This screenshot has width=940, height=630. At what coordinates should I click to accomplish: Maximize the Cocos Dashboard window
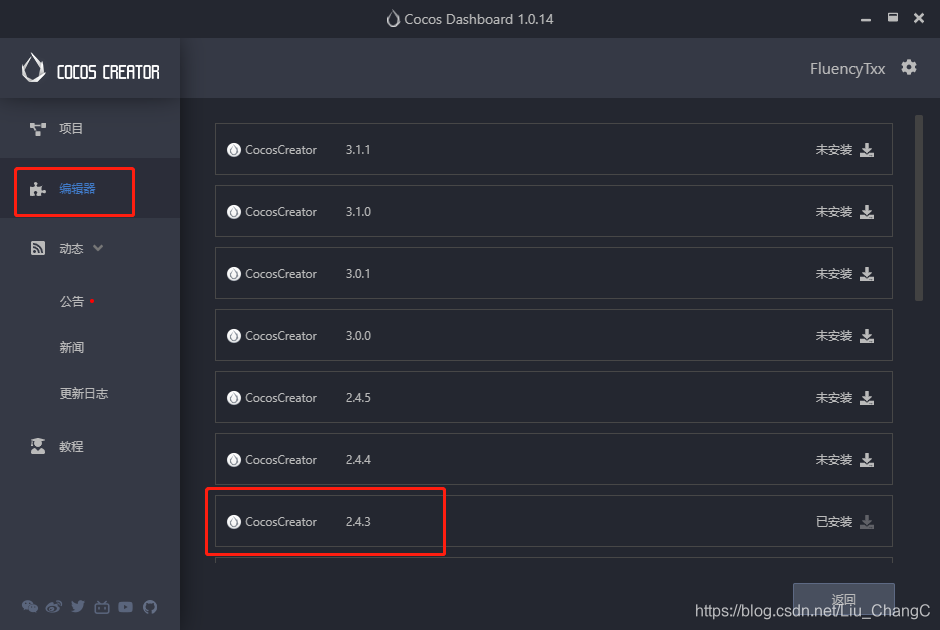[x=893, y=17]
